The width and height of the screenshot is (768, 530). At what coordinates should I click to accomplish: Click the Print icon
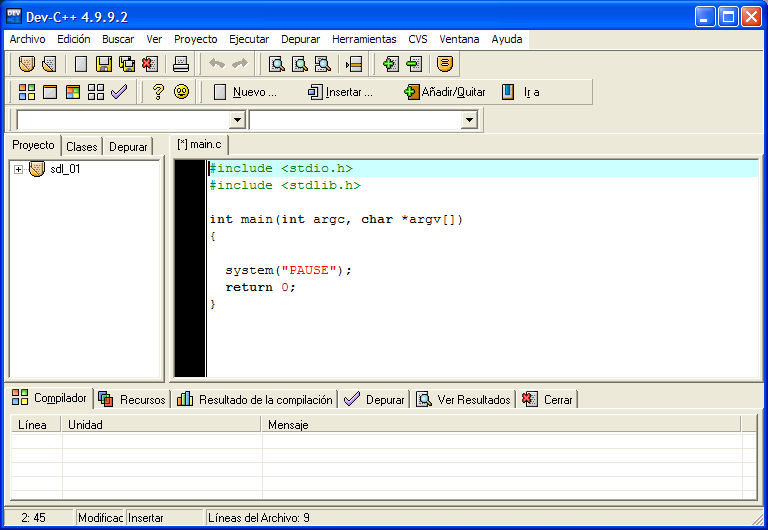coord(181,64)
